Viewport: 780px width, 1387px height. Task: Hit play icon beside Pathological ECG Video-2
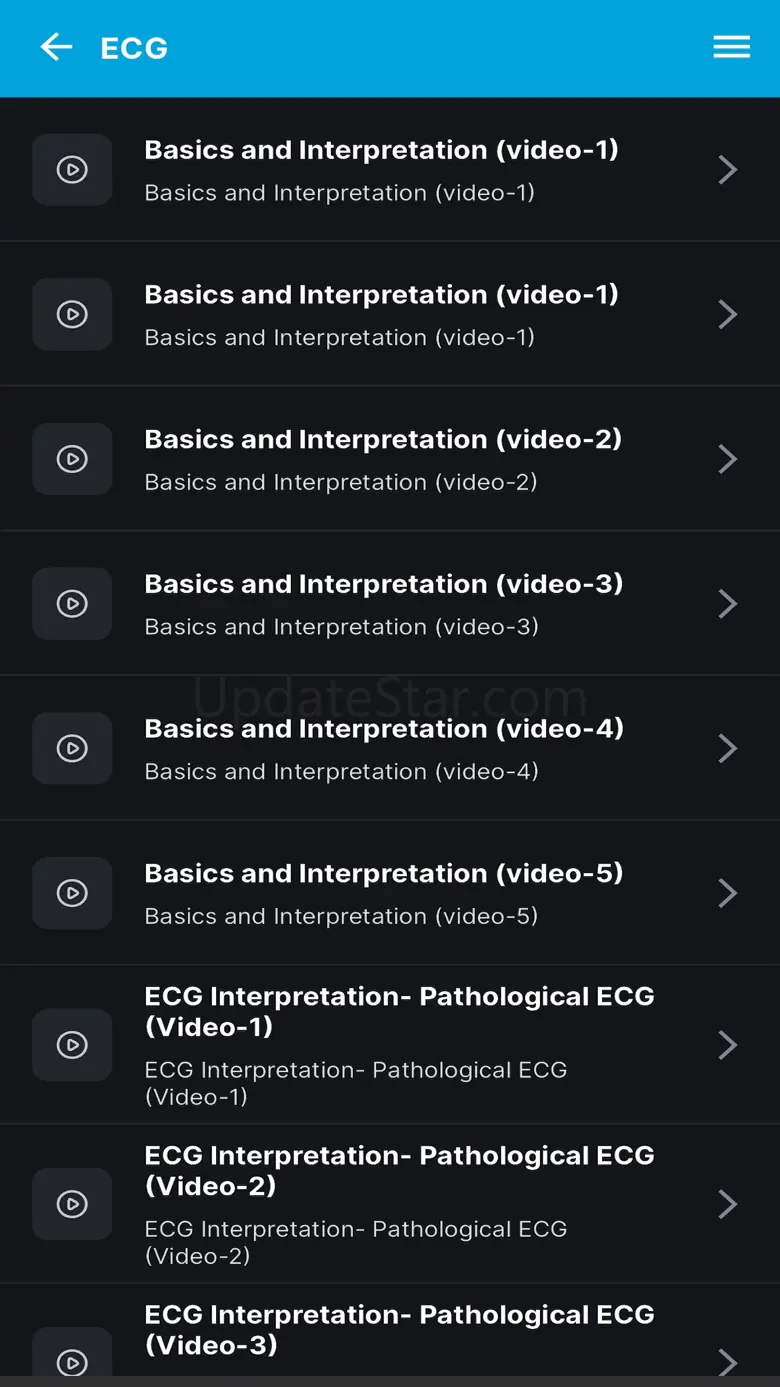point(72,1204)
